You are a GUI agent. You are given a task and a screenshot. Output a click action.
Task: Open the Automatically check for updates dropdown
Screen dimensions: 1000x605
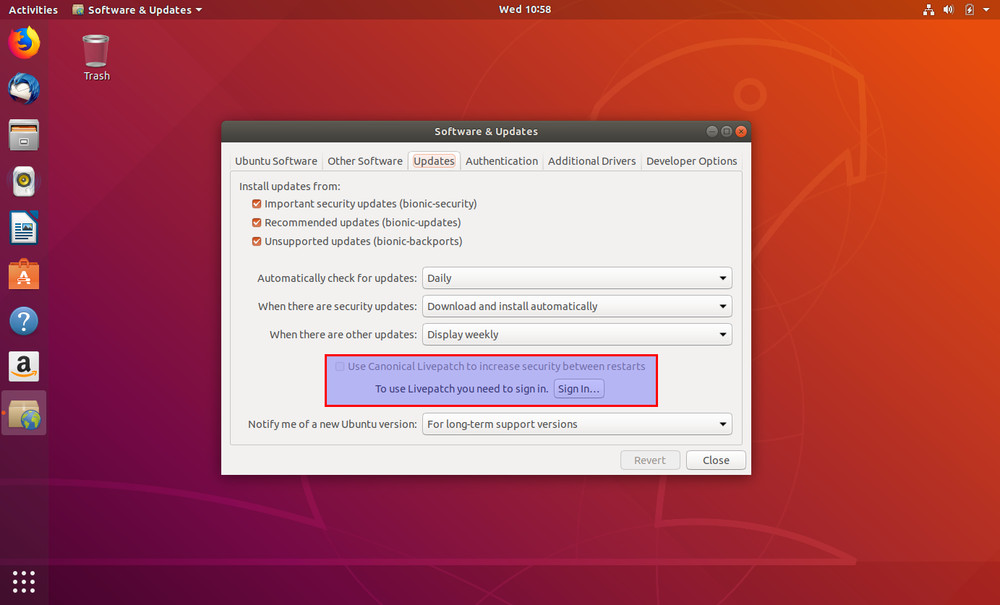point(577,278)
